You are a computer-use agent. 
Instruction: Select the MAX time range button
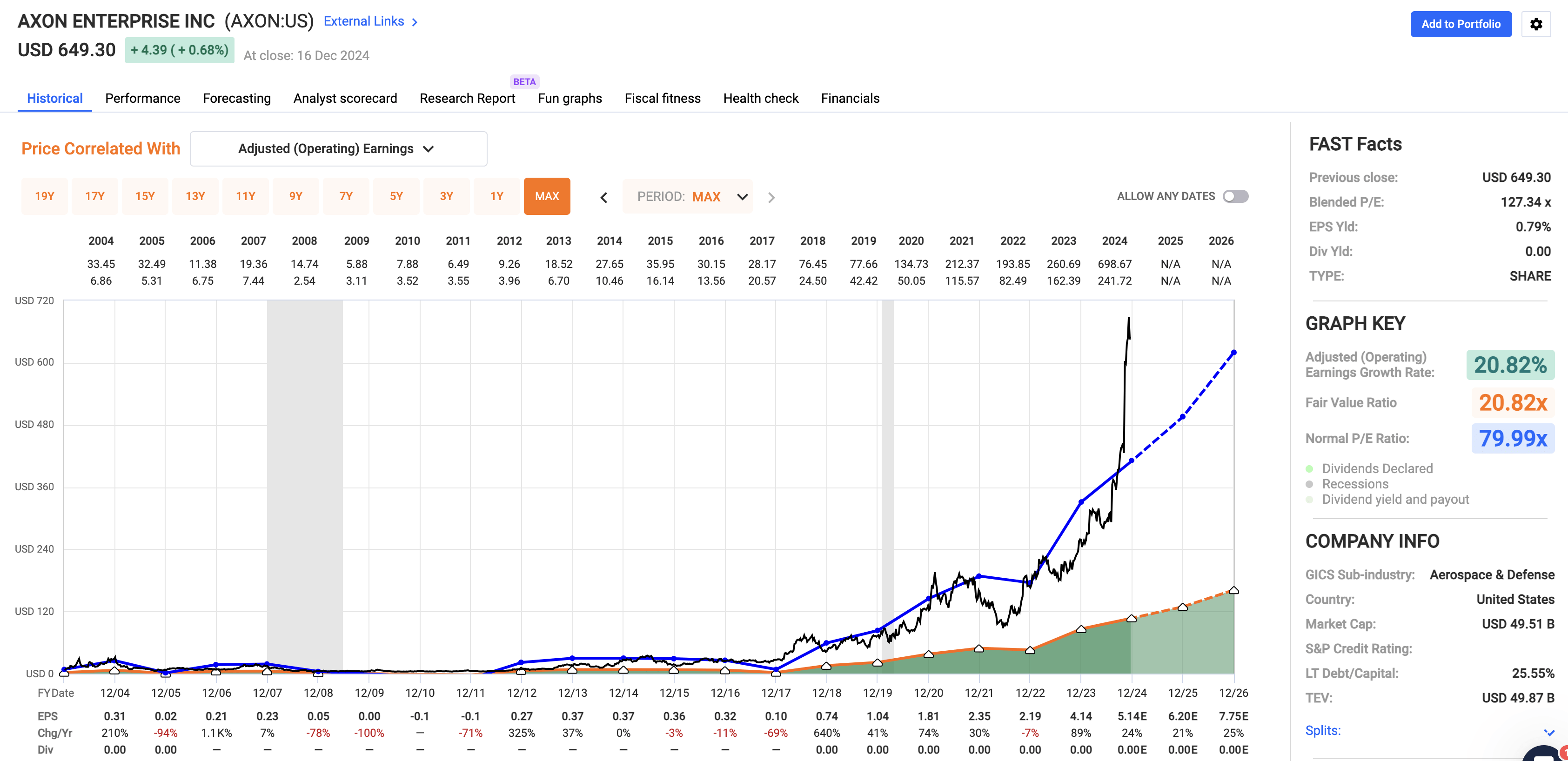click(547, 196)
